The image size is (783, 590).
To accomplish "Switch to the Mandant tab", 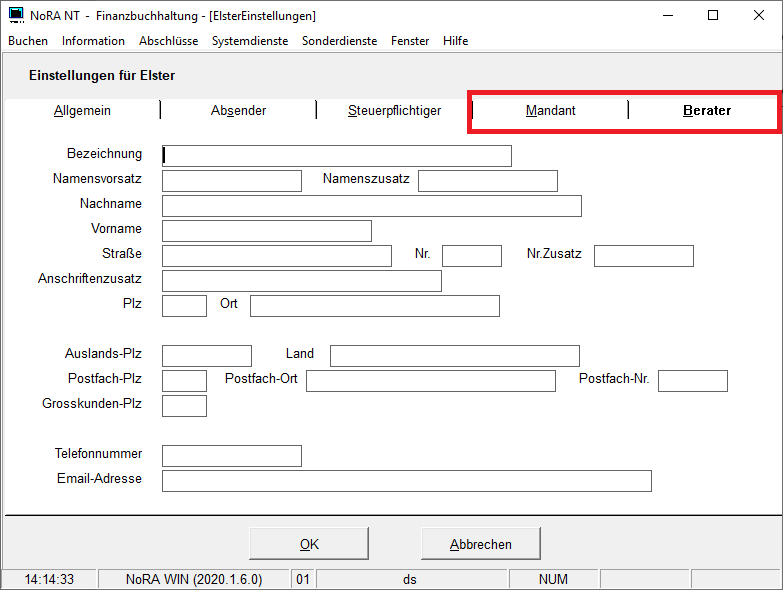I will point(550,111).
